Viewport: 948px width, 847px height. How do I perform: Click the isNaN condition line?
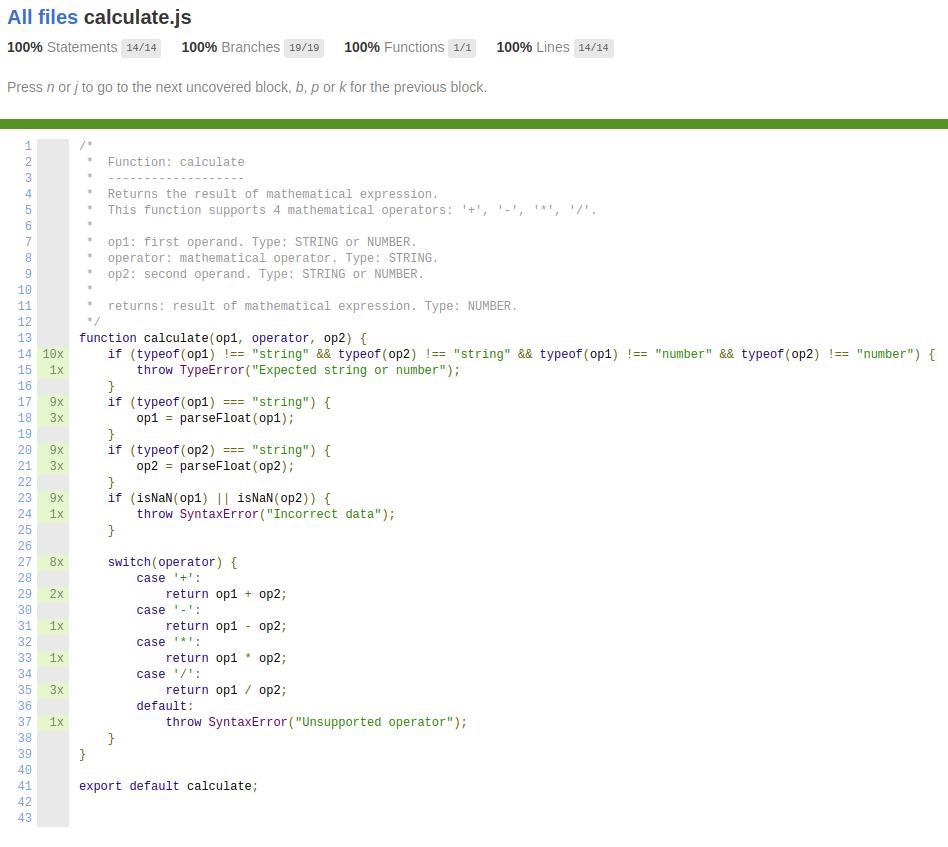(219, 498)
